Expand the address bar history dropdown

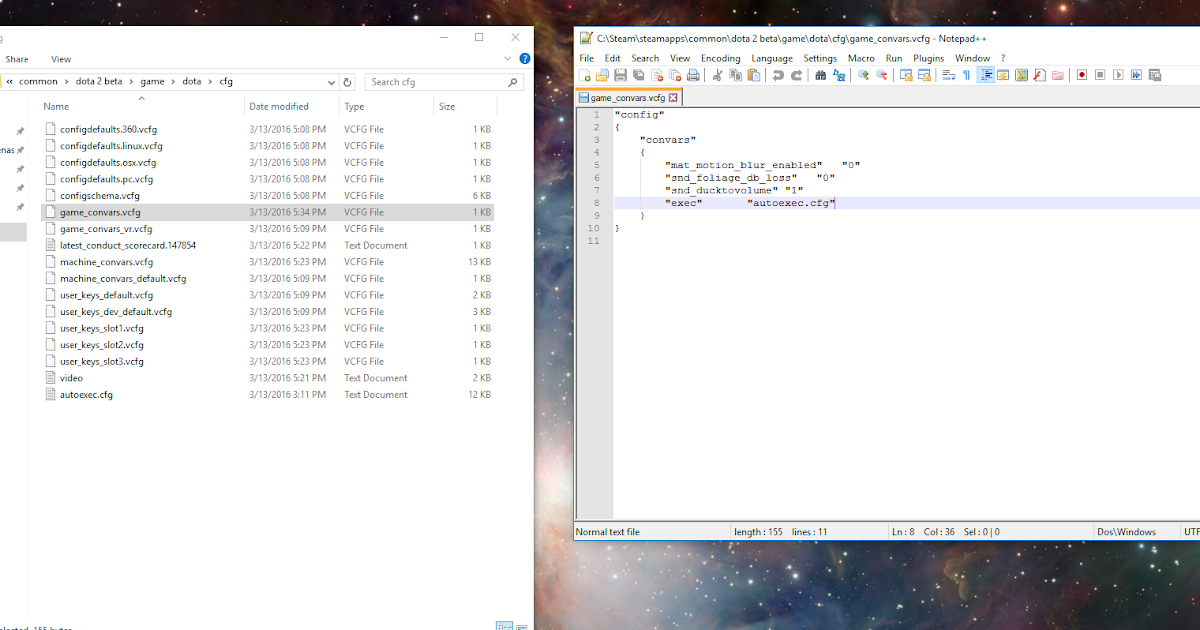coord(331,82)
